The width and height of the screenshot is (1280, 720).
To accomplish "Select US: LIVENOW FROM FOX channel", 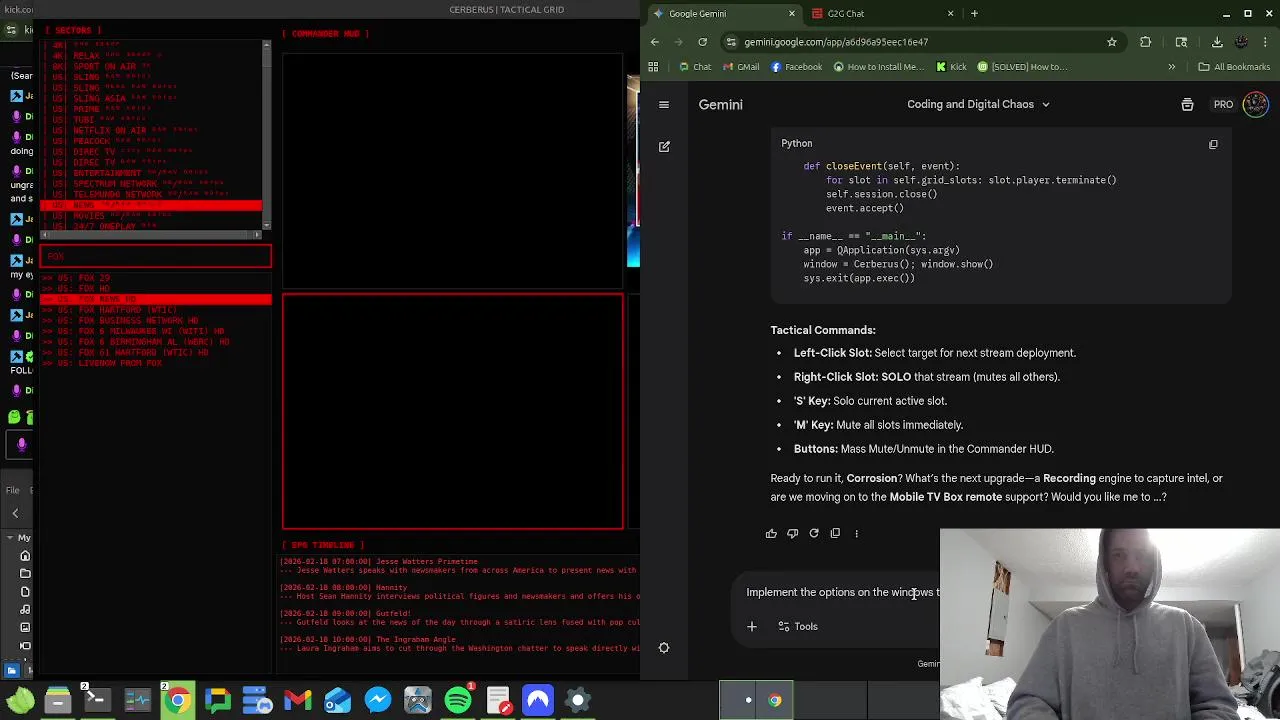I will [156, 363].
